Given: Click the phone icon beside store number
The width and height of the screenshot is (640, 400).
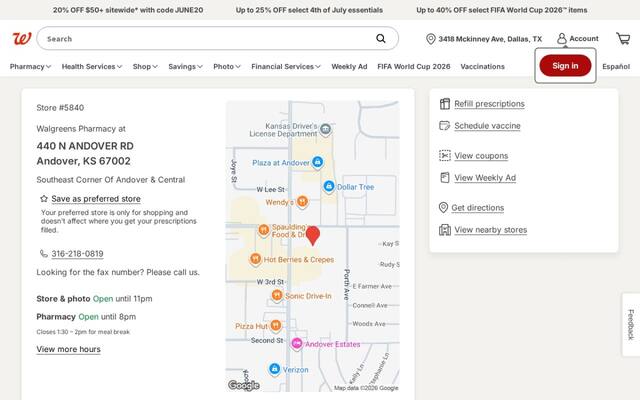Looking at the screenshot, I should coord(44,254).
